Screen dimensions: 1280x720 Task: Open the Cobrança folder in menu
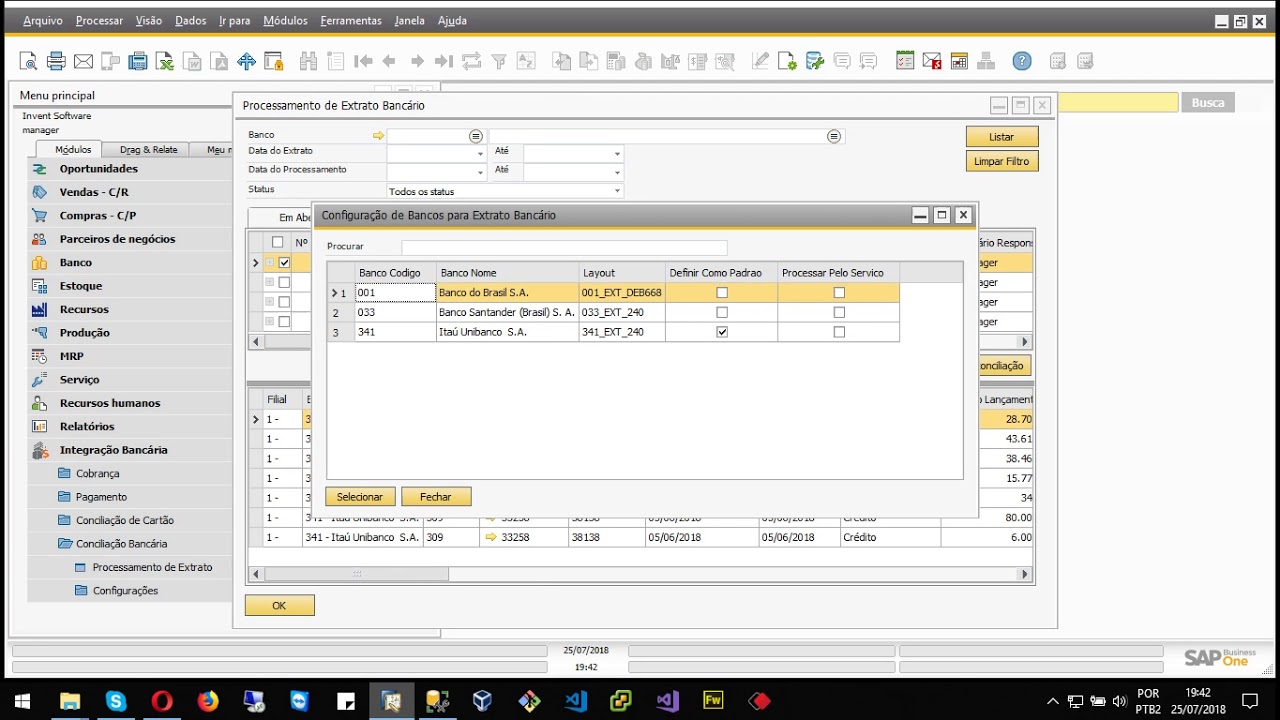pos(97,473)
